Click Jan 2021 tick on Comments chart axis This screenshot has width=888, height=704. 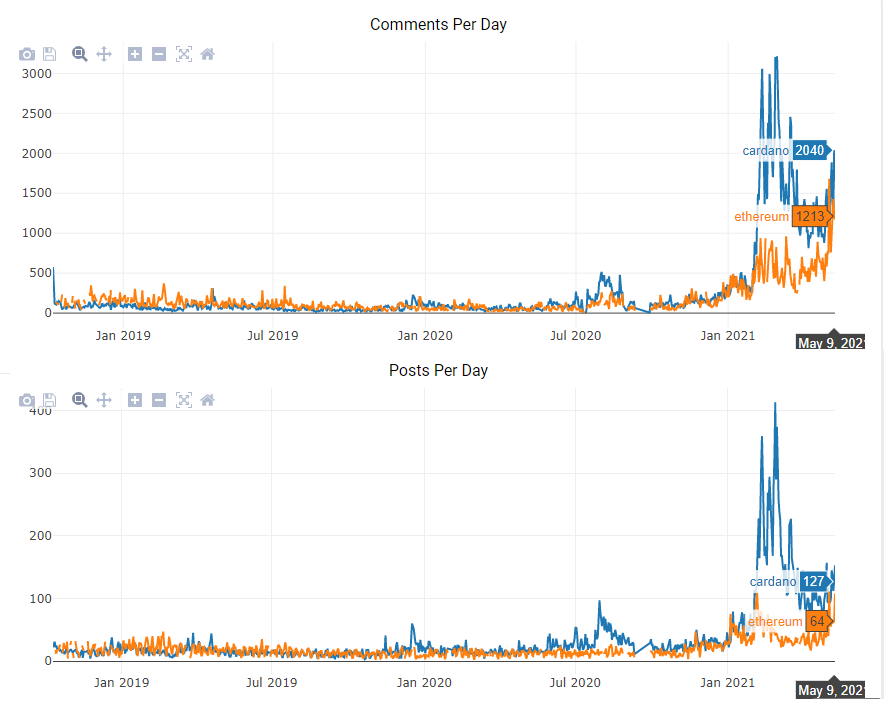(x=728, y=335)
